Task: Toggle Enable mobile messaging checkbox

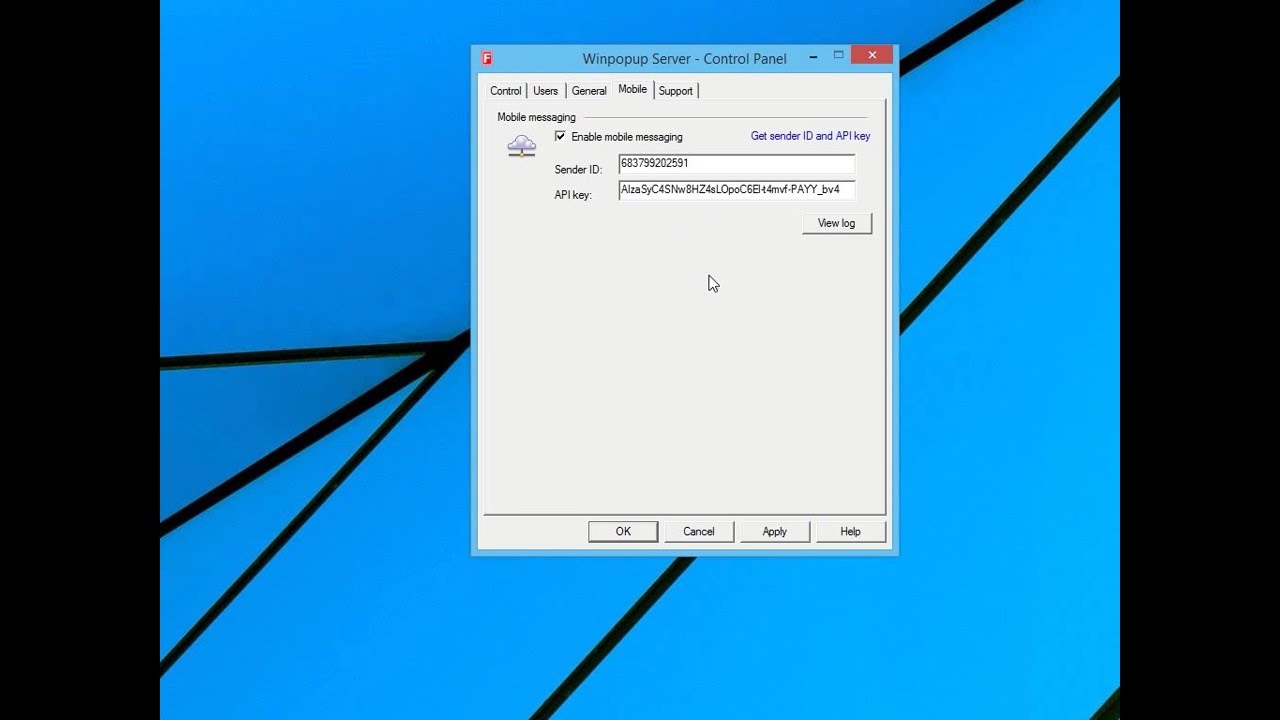Action: click(560, 136)
